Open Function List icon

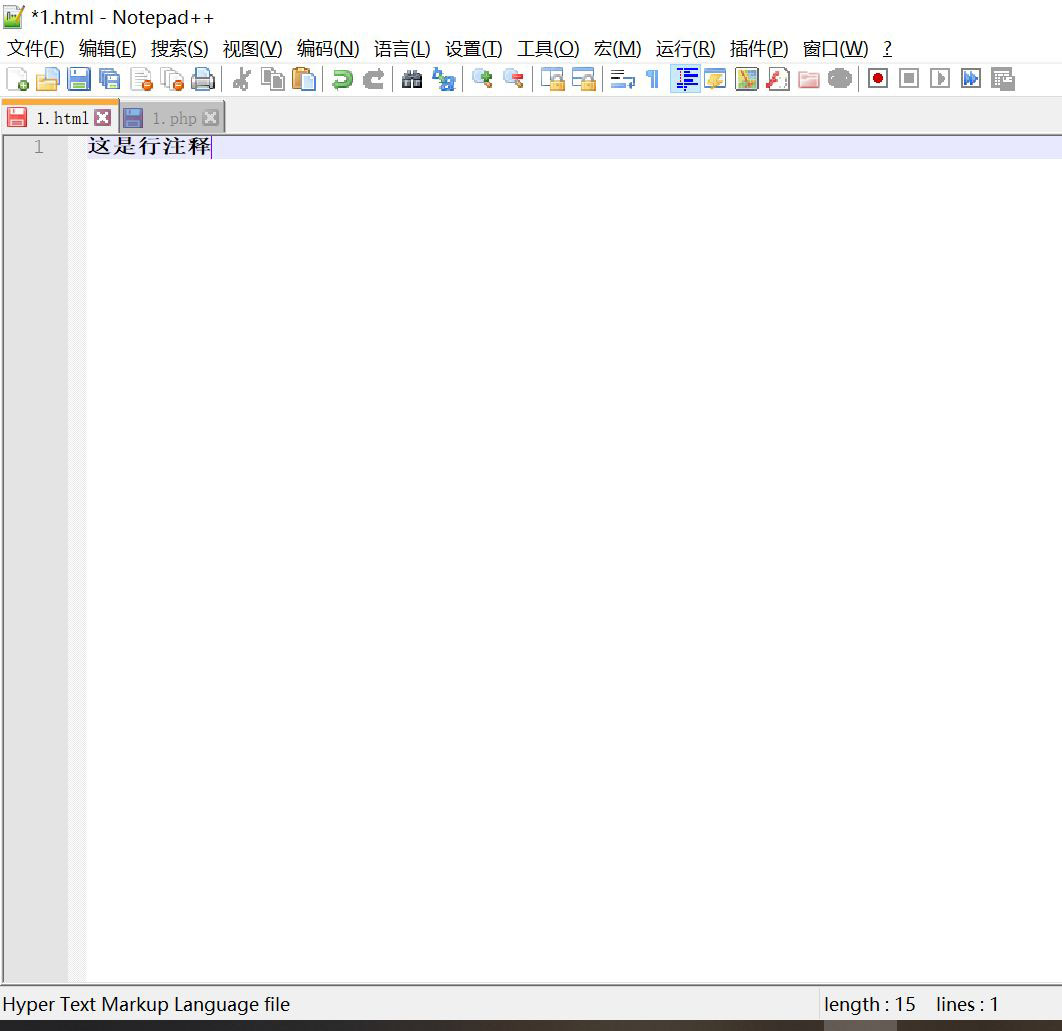[x=778, y=79]
